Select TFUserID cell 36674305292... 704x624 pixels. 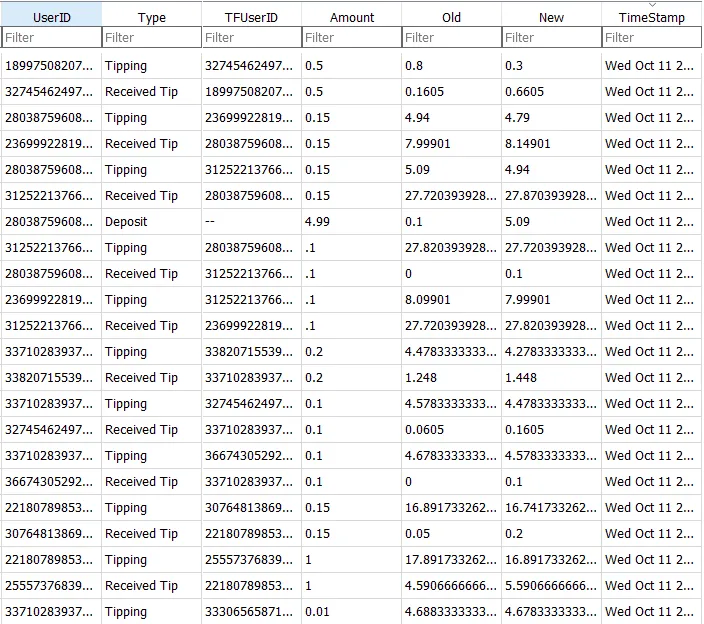click(251, 456)
